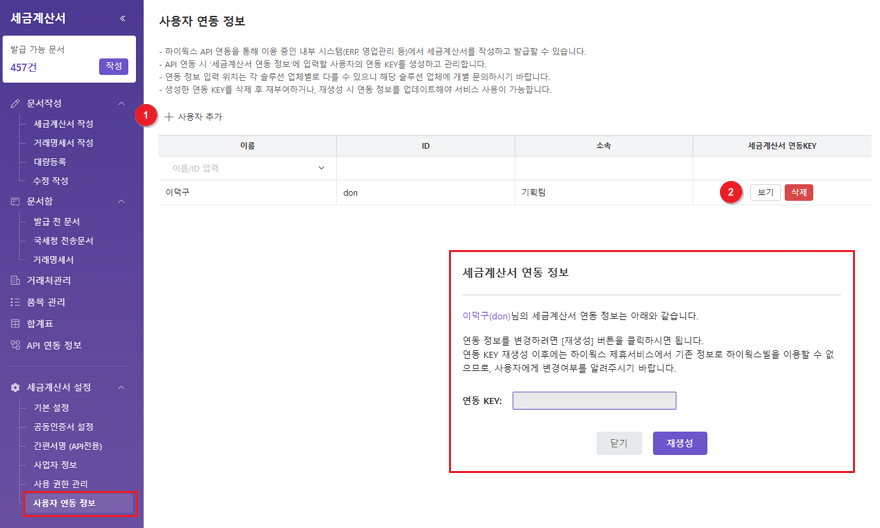Collapse the 문서함 section chevron
This screenshot has width=880, height=528.
[x=121, y=201]
